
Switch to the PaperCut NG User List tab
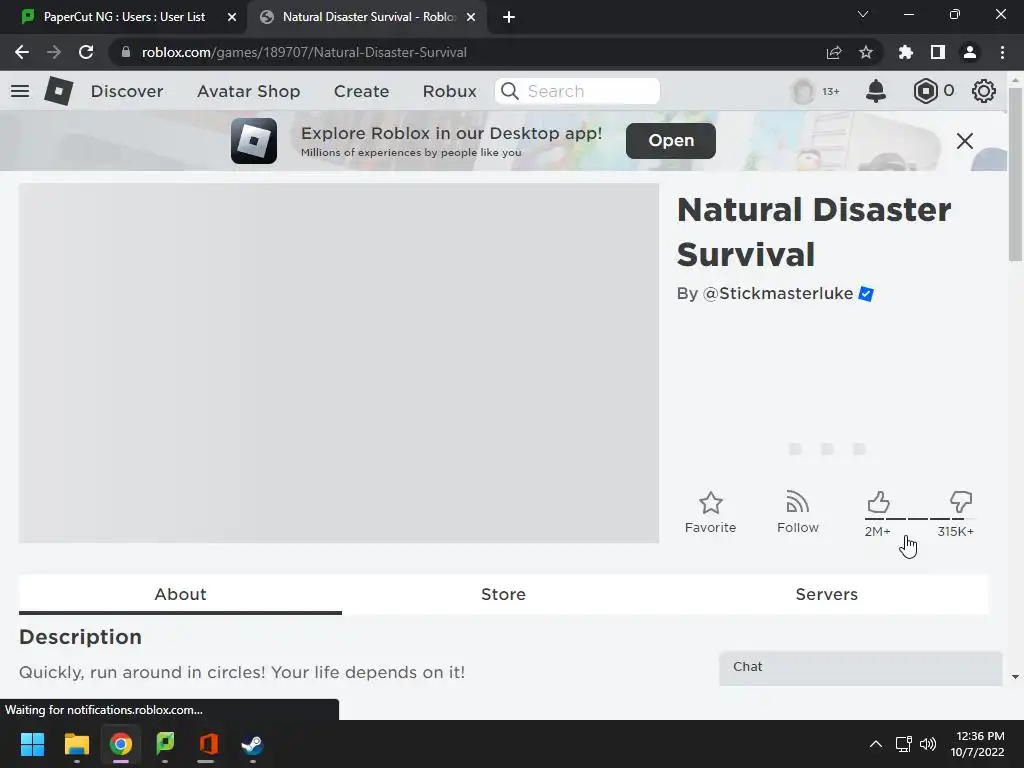(x=124, y=17)
